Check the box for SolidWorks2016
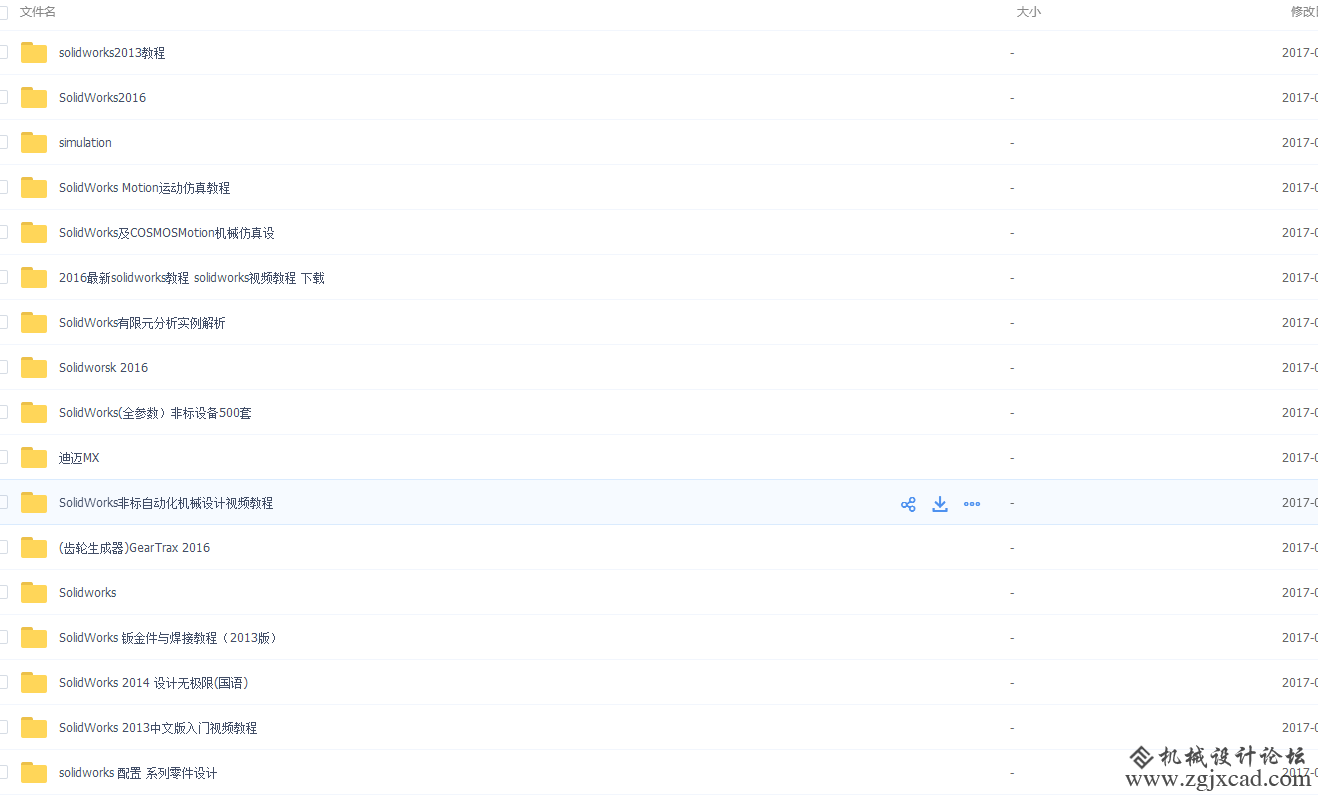The height and width of the screenshot is (800, 1318). pyautogui.click(x=3, y=97)
